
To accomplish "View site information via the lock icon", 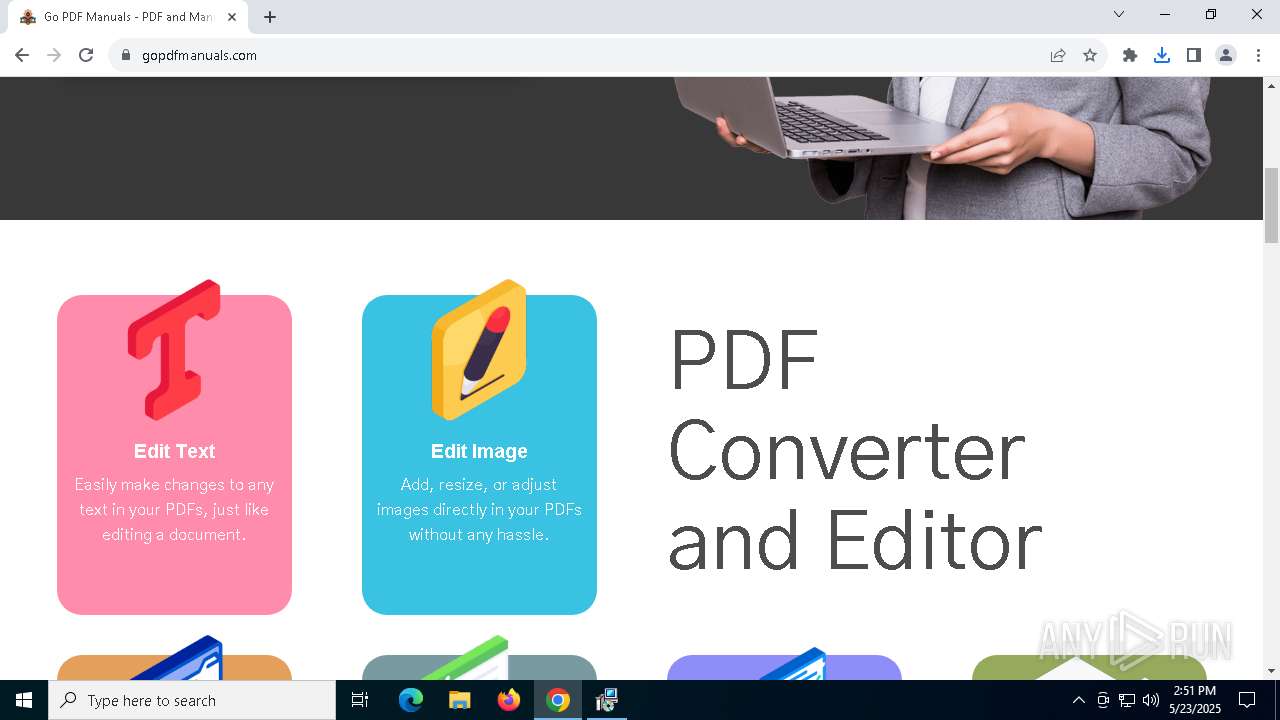I will coord(125,55).
